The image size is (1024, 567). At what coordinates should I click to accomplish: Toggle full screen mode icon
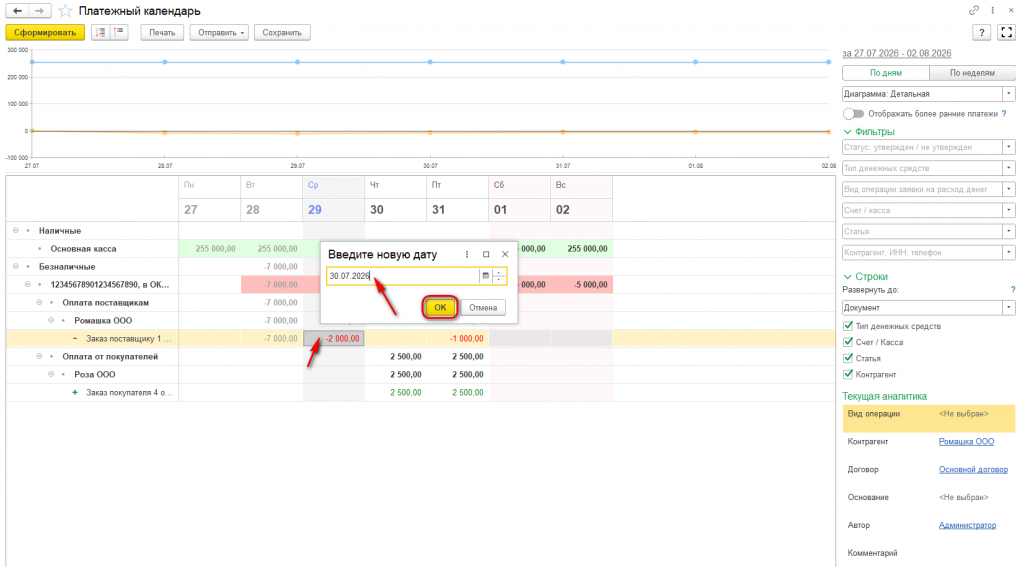[1006, 33]
